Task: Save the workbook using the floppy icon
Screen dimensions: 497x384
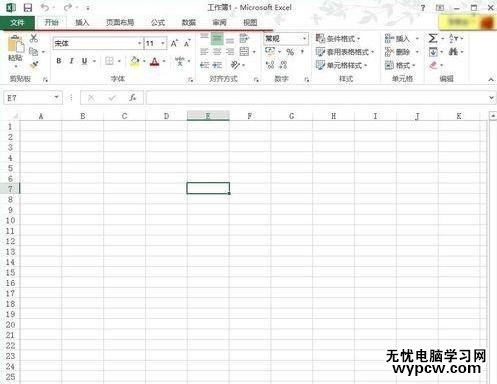Action: point(28,7)
